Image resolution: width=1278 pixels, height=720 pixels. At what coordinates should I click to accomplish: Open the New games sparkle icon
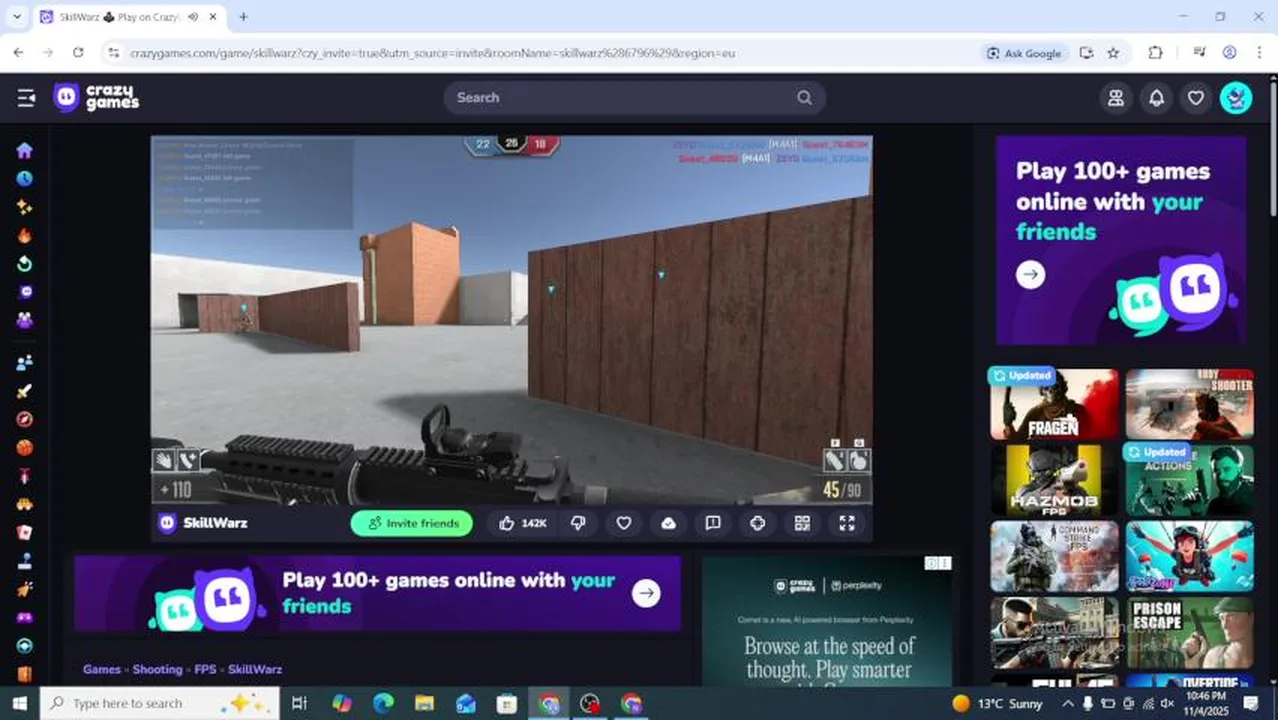24,207
